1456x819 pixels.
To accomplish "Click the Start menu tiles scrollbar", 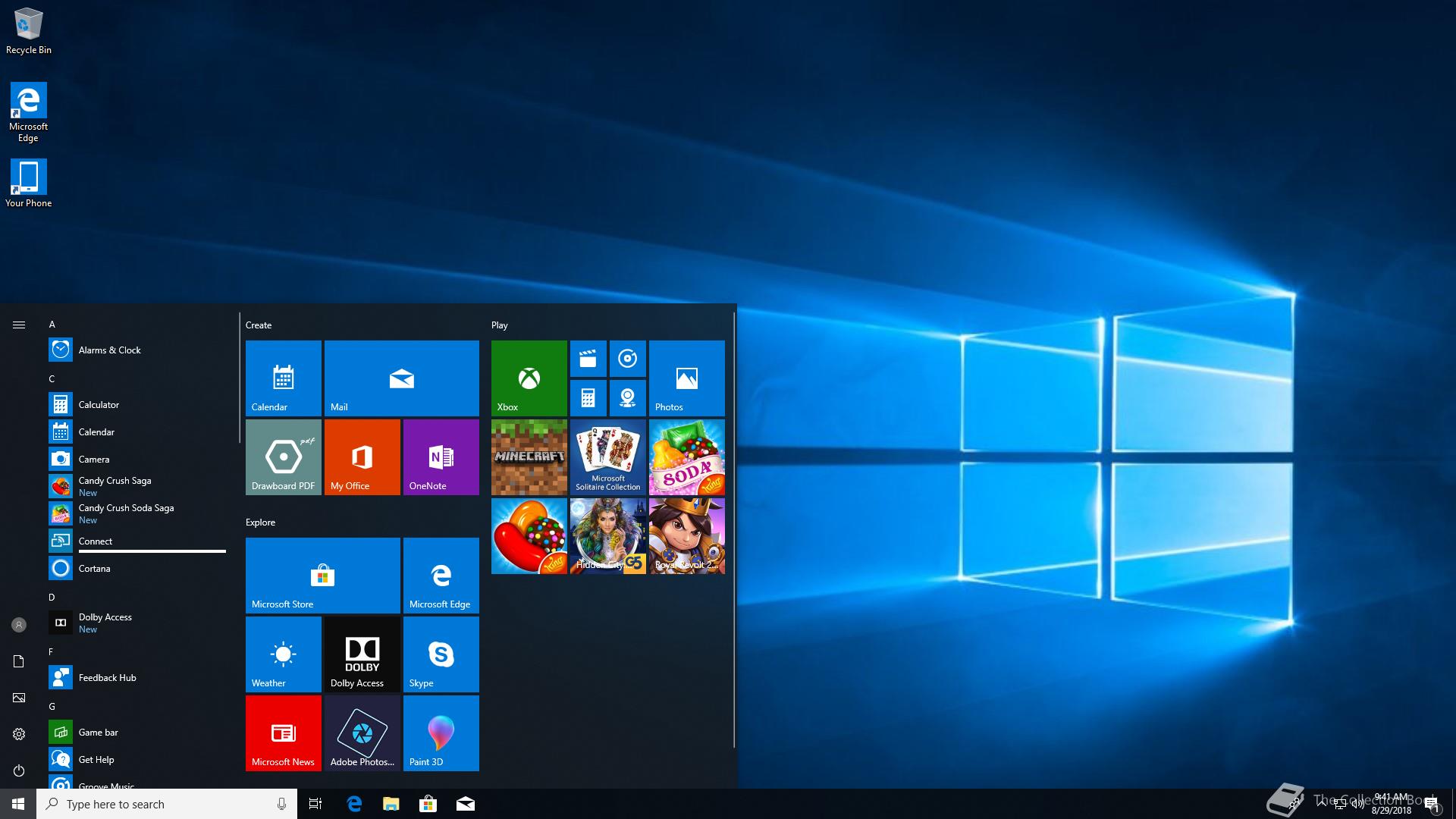I will tap(734, 531).
